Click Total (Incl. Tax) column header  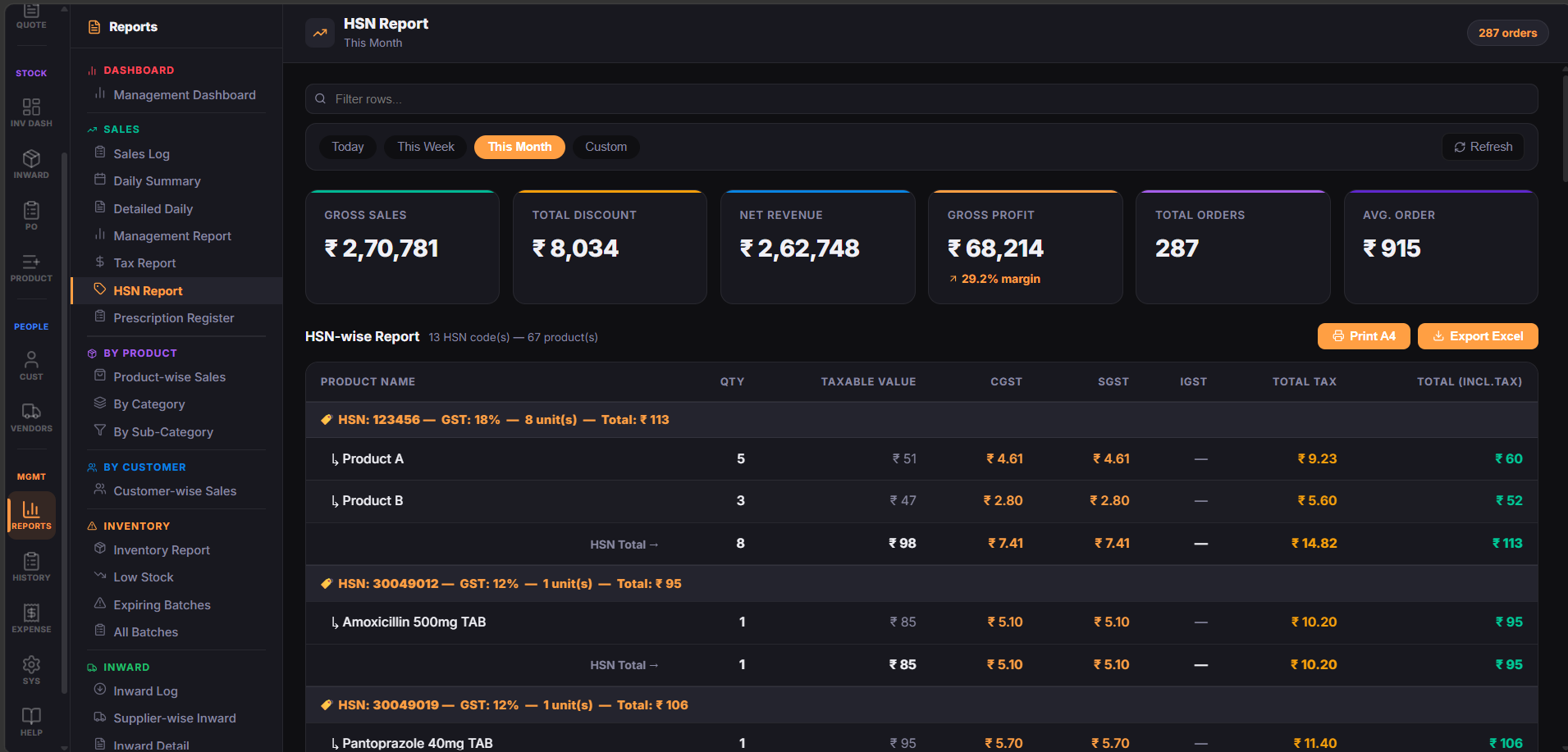tap(1469, 382)
